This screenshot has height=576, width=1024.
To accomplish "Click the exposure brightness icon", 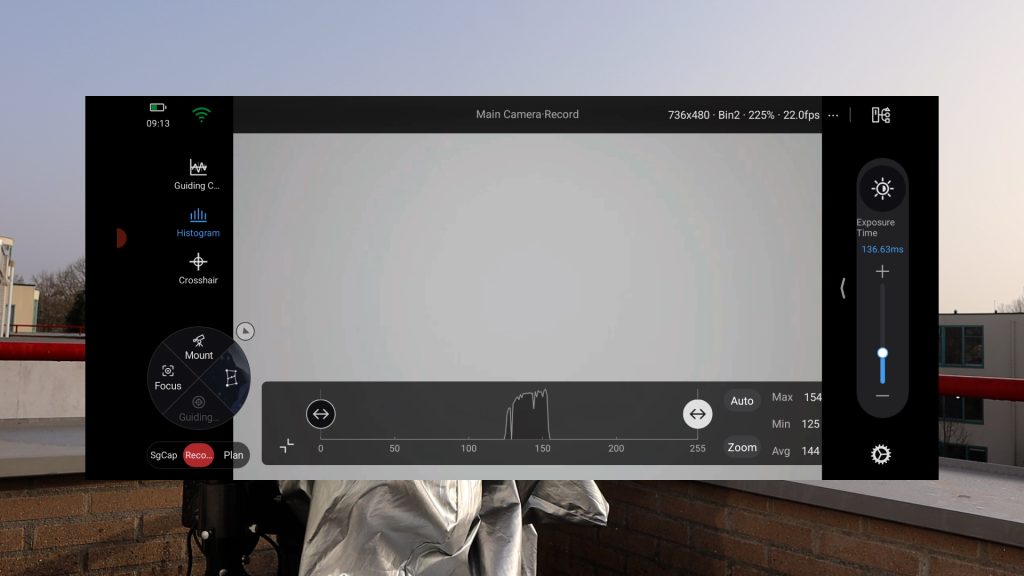I will click(882, 188).
